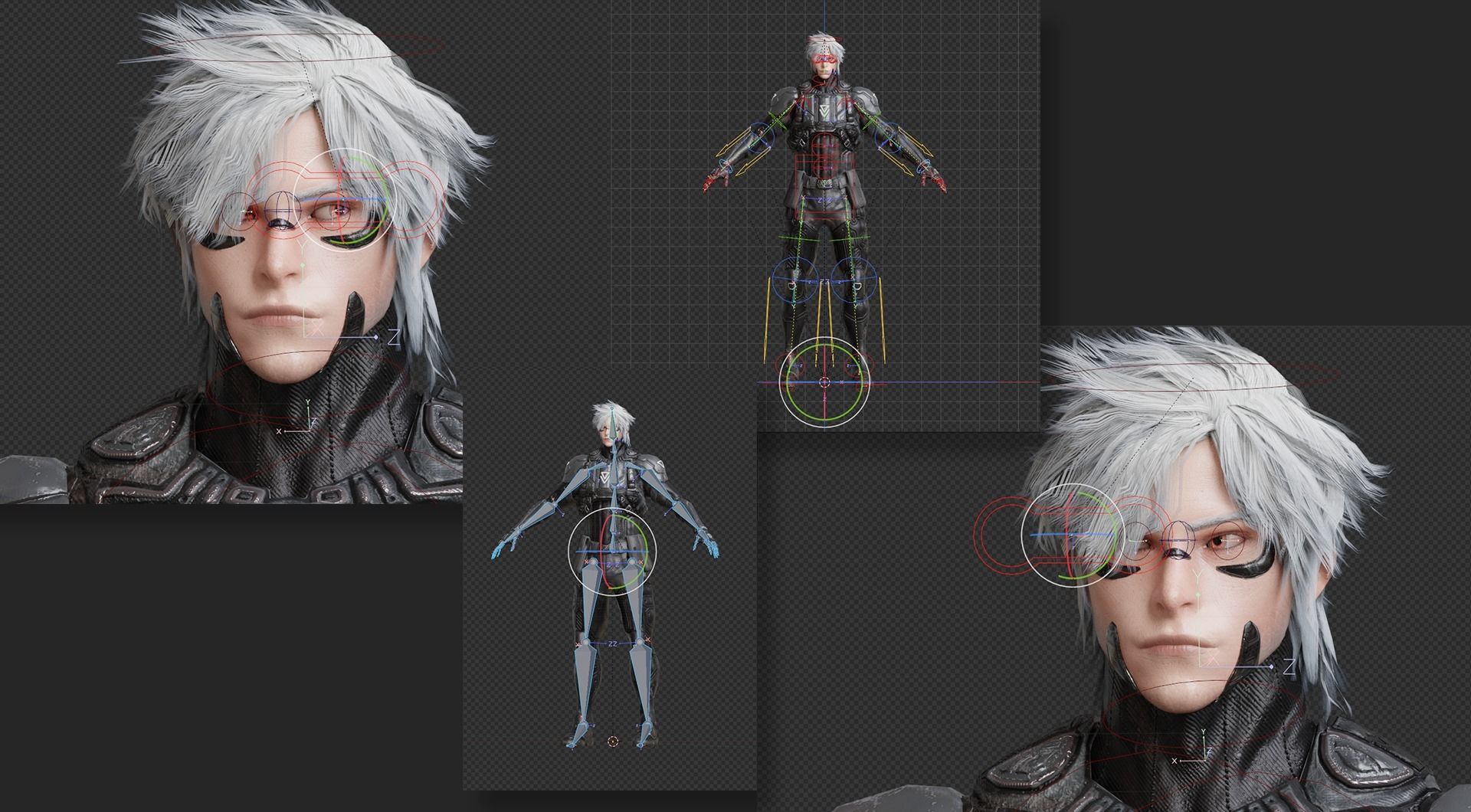Image resolution: width=1471 pixels, height=812 pixels.
Task: Select large white eye circle control in left close-up
Action: coord(344,199)
